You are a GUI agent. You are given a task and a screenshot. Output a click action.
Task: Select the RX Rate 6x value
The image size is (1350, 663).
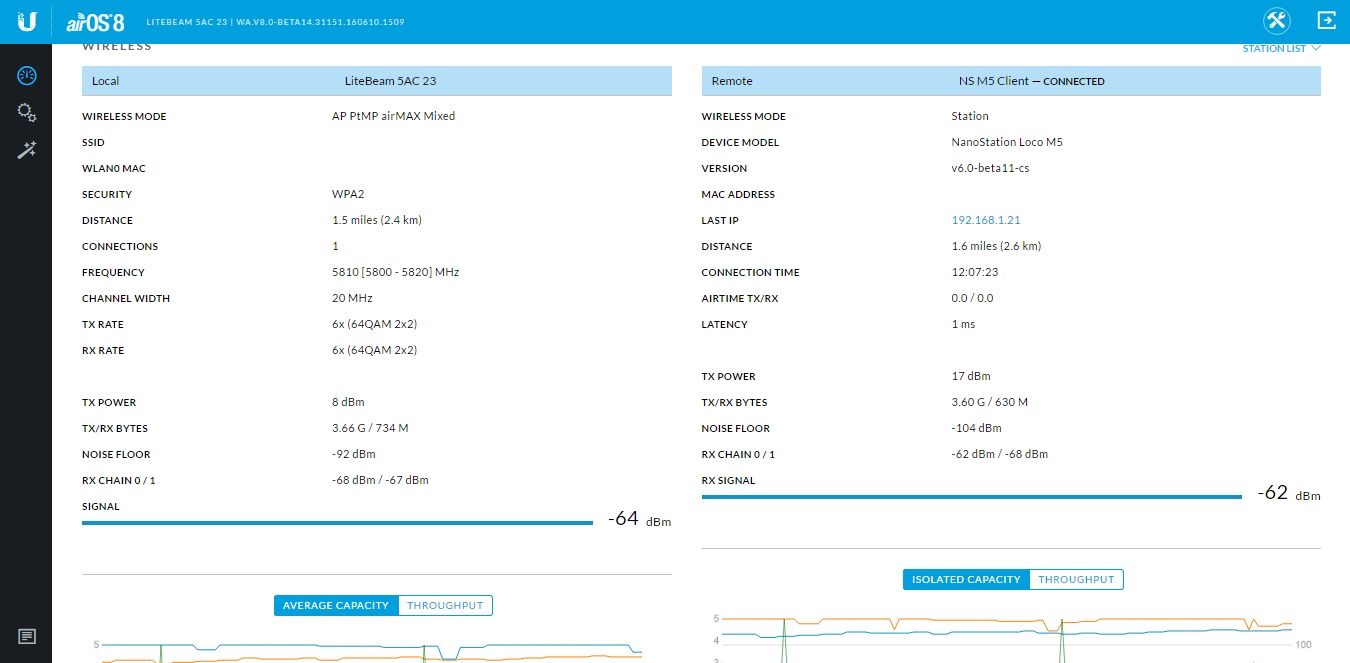(x=374, y=350)
